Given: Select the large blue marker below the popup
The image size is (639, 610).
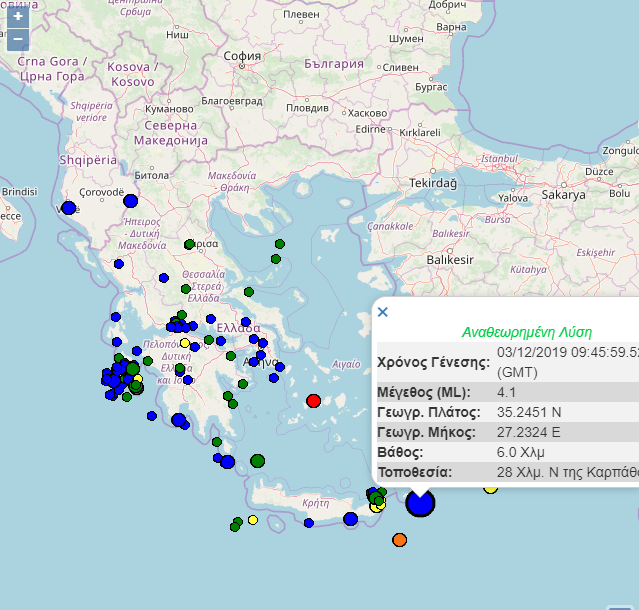Looking at the screenshot, I should pyautogui.click(x=420, y=503).
